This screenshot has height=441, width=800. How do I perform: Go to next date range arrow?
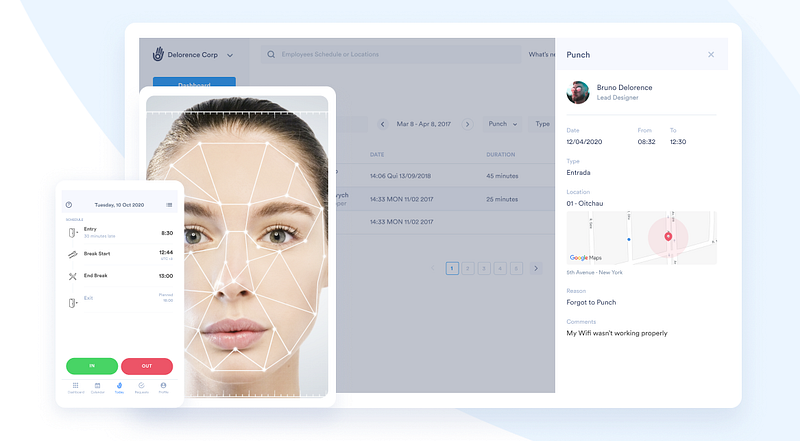[x=467, y=124]
